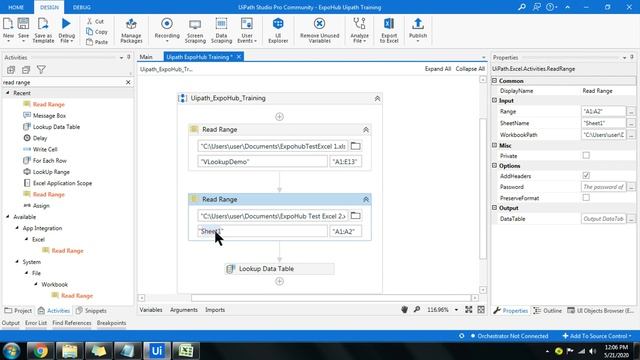Edit the "A1:E13" range field
Image resolution: width=640 pixels, height=360 pixels.
pyautogui.click(x=345, y=162)
